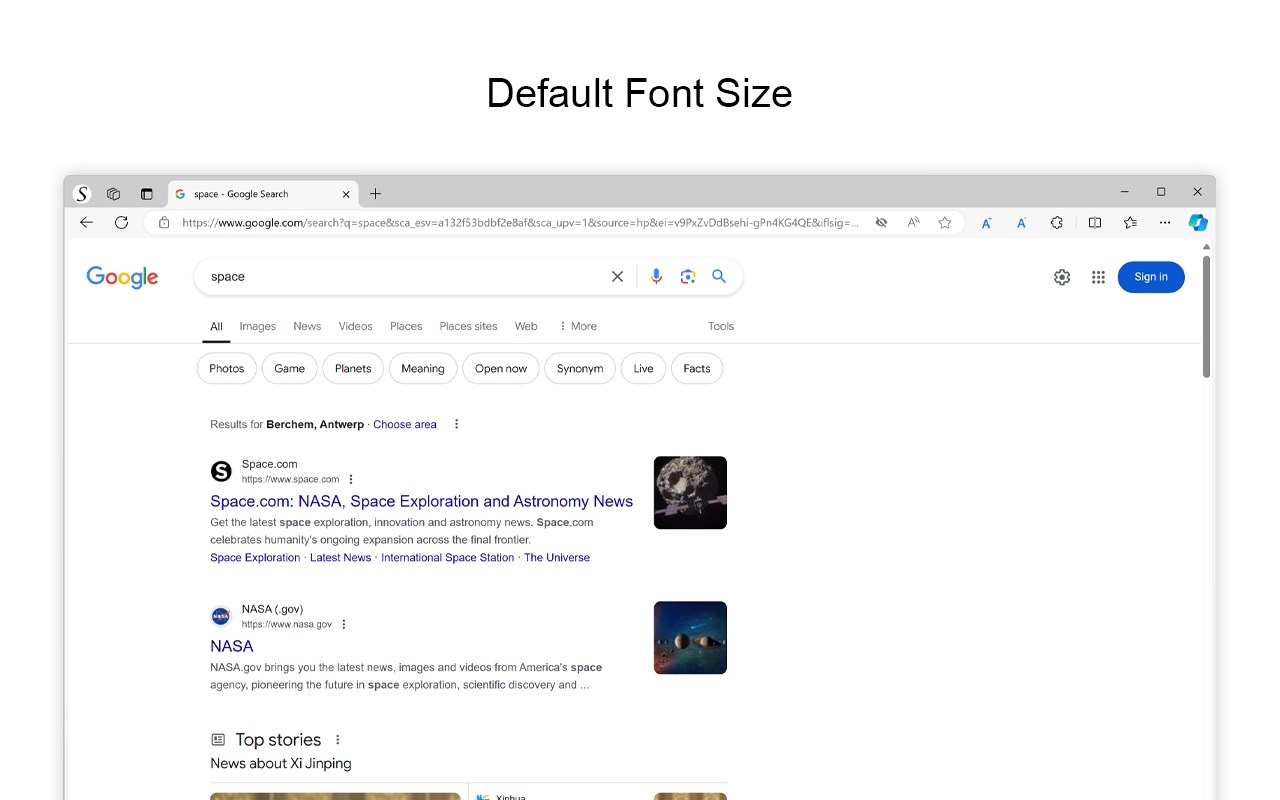Open the Favorites list icon
Viewport: 1280px width, 800px height.
1130,223
